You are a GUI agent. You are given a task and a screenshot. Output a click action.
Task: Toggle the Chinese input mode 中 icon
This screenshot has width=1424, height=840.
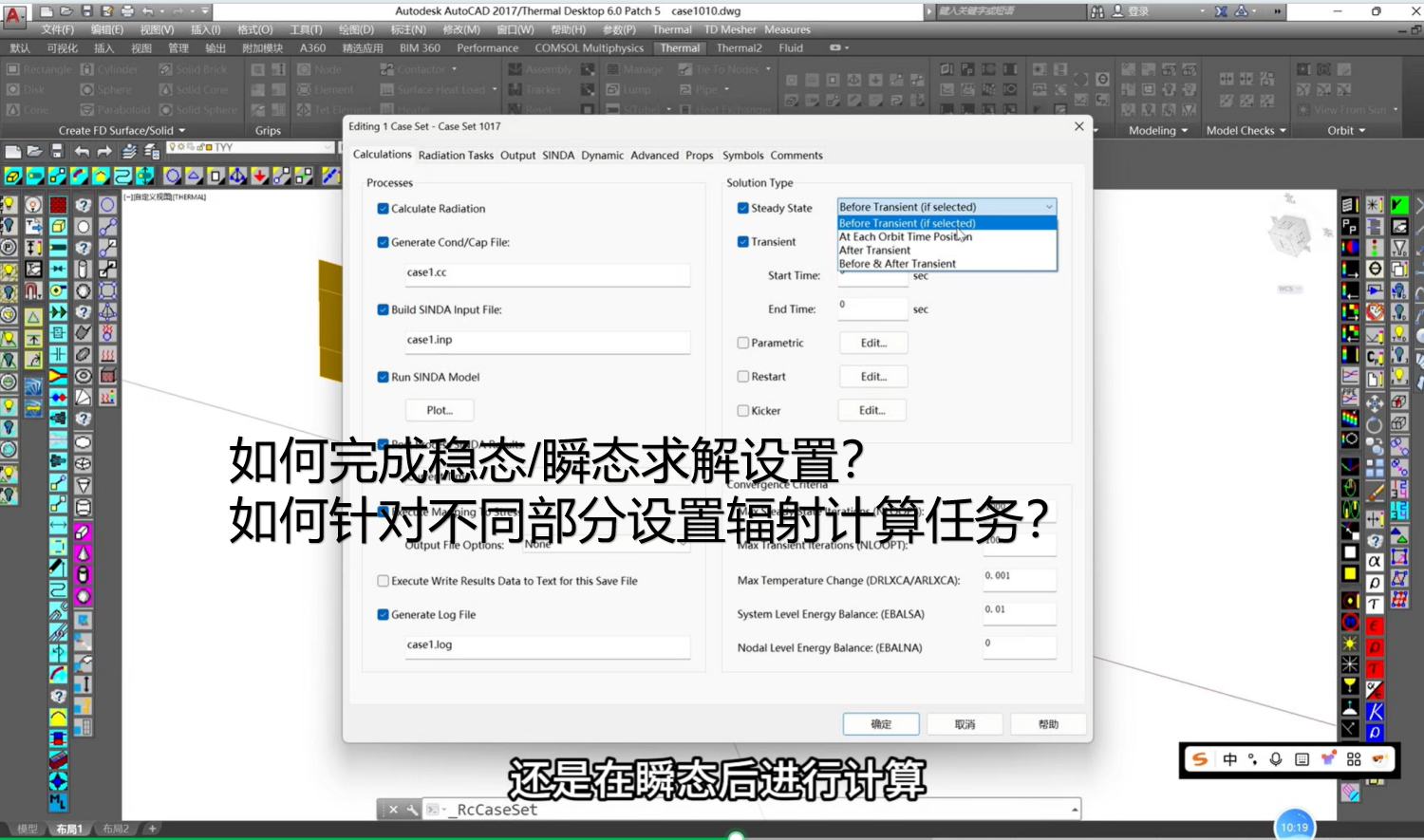tap(1230, 759)
